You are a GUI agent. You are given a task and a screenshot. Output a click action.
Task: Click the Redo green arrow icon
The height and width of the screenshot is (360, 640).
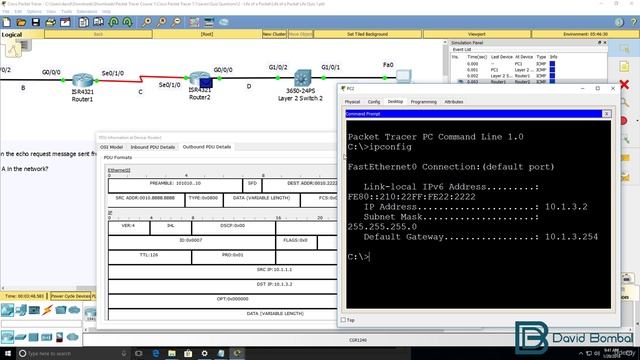(x=127, y=22)
